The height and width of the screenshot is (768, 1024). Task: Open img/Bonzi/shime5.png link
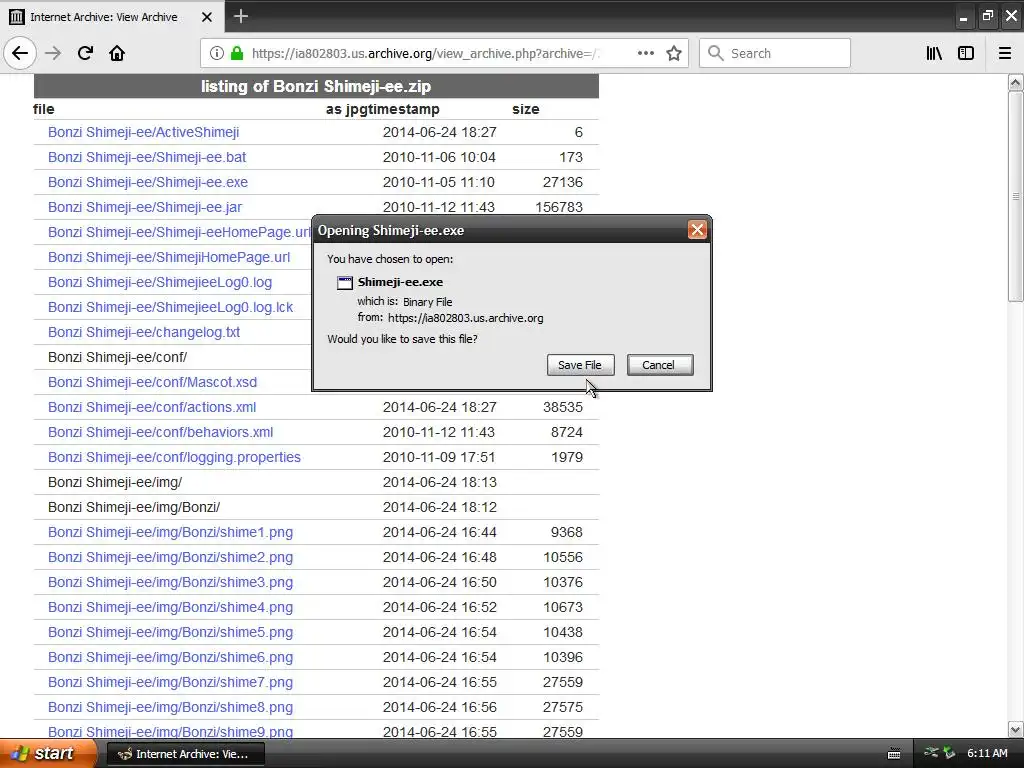(170, 632)
